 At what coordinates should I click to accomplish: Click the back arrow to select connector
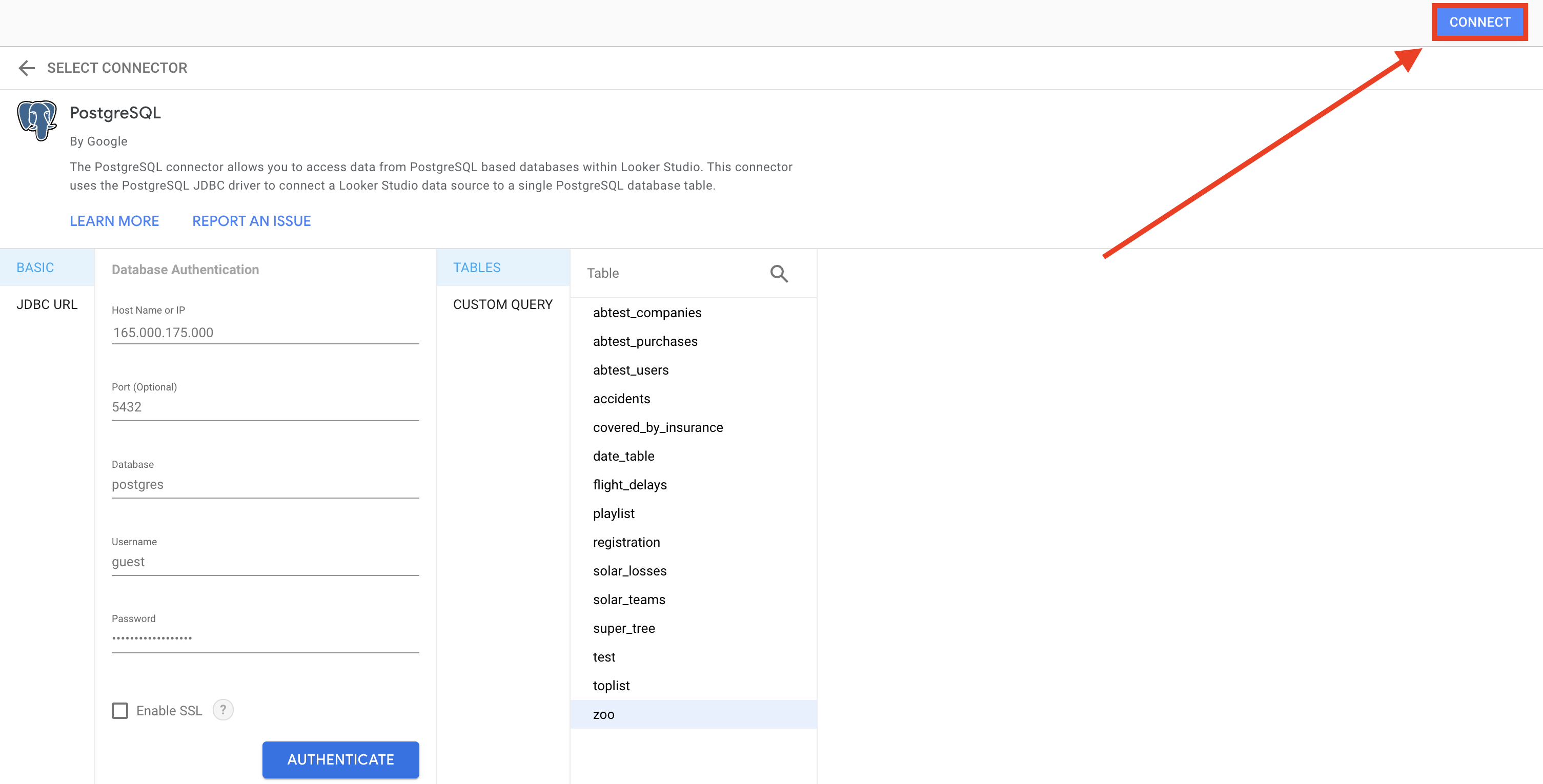pos(26,68)
